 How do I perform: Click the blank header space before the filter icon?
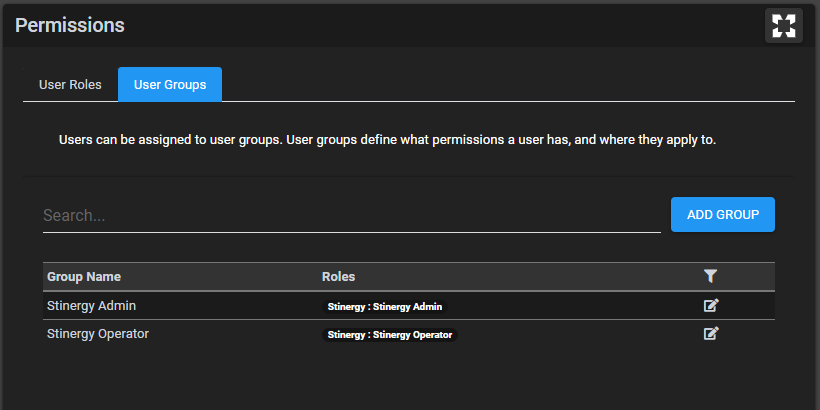pyautogui.click(x=528, y=277)
